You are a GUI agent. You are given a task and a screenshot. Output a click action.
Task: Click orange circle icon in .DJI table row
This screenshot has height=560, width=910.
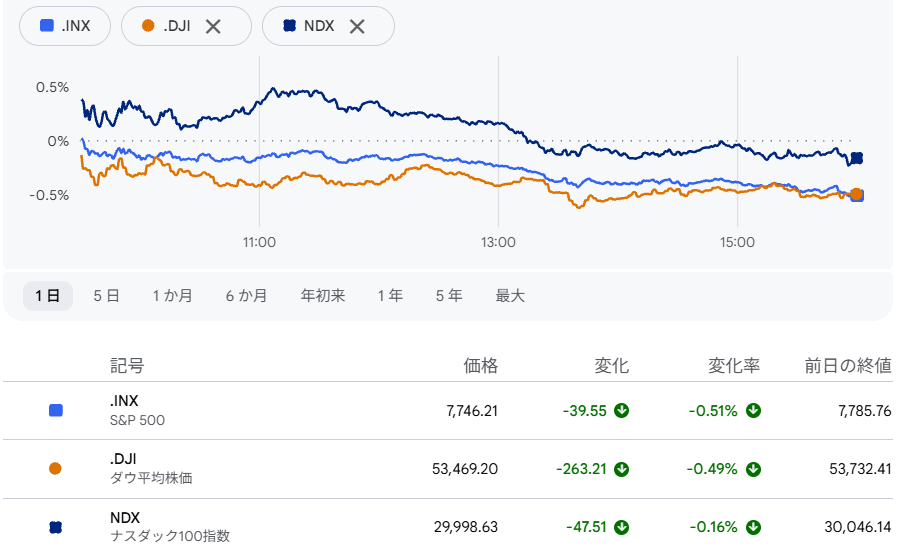(55, 468)
